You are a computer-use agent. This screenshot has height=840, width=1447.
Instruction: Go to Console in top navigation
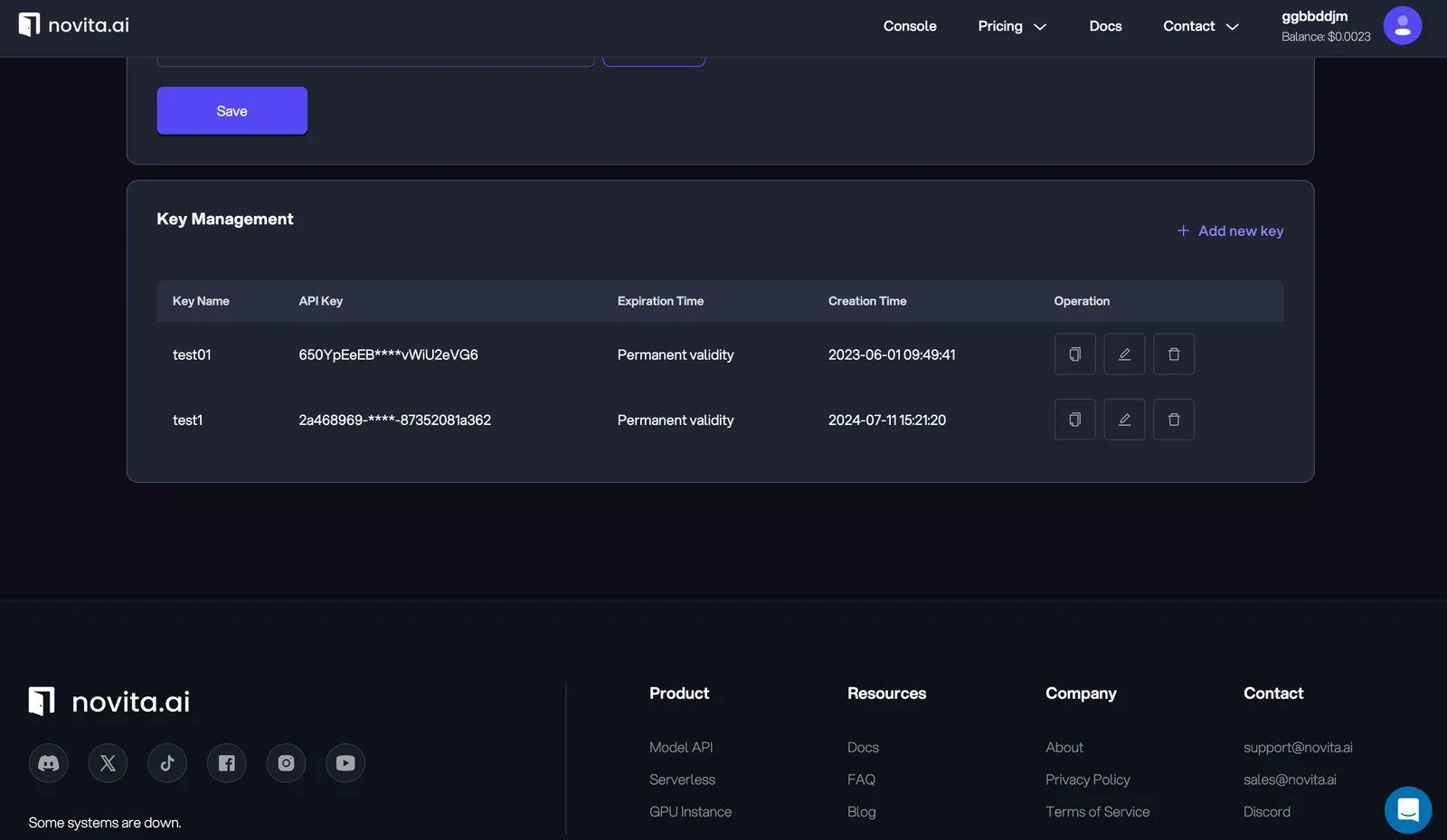tap(910, 26)
